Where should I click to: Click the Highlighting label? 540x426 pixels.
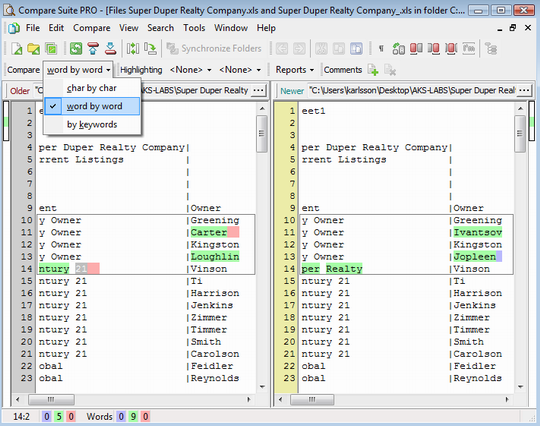click(141, 70)
